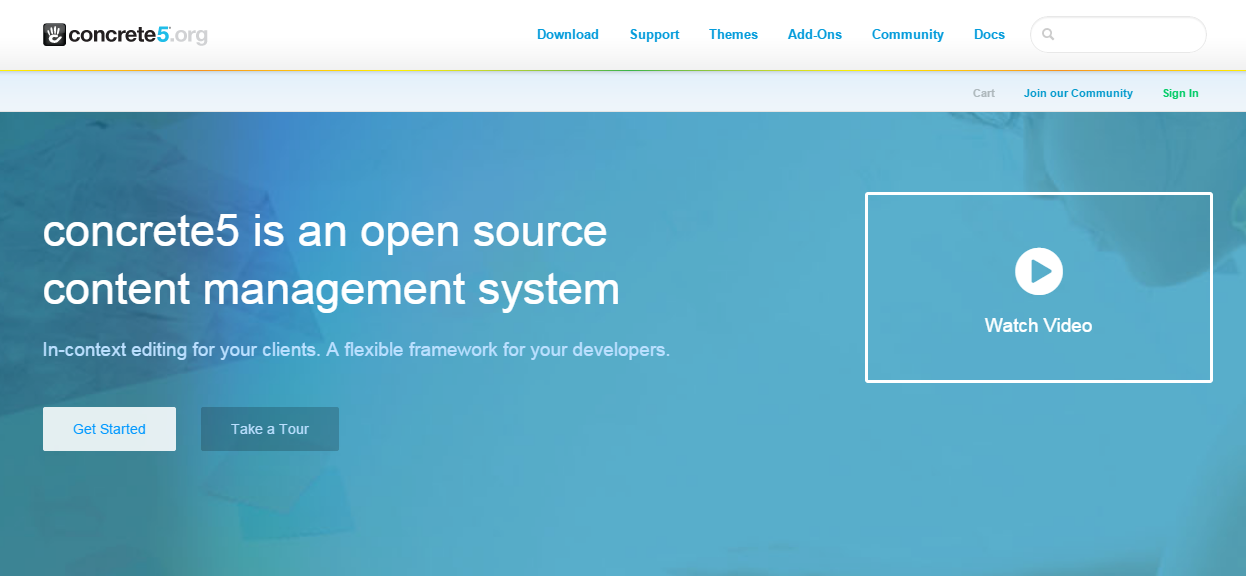Screen dimensions: 1246x581
Task: Click the concrete5.org logo
Action: [x=125, y=35]
